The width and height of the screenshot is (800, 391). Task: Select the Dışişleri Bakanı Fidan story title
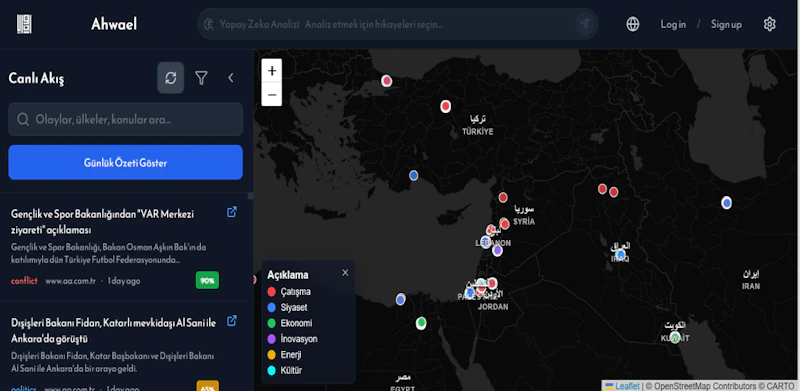pyautogui.click(x=113, y=331)
